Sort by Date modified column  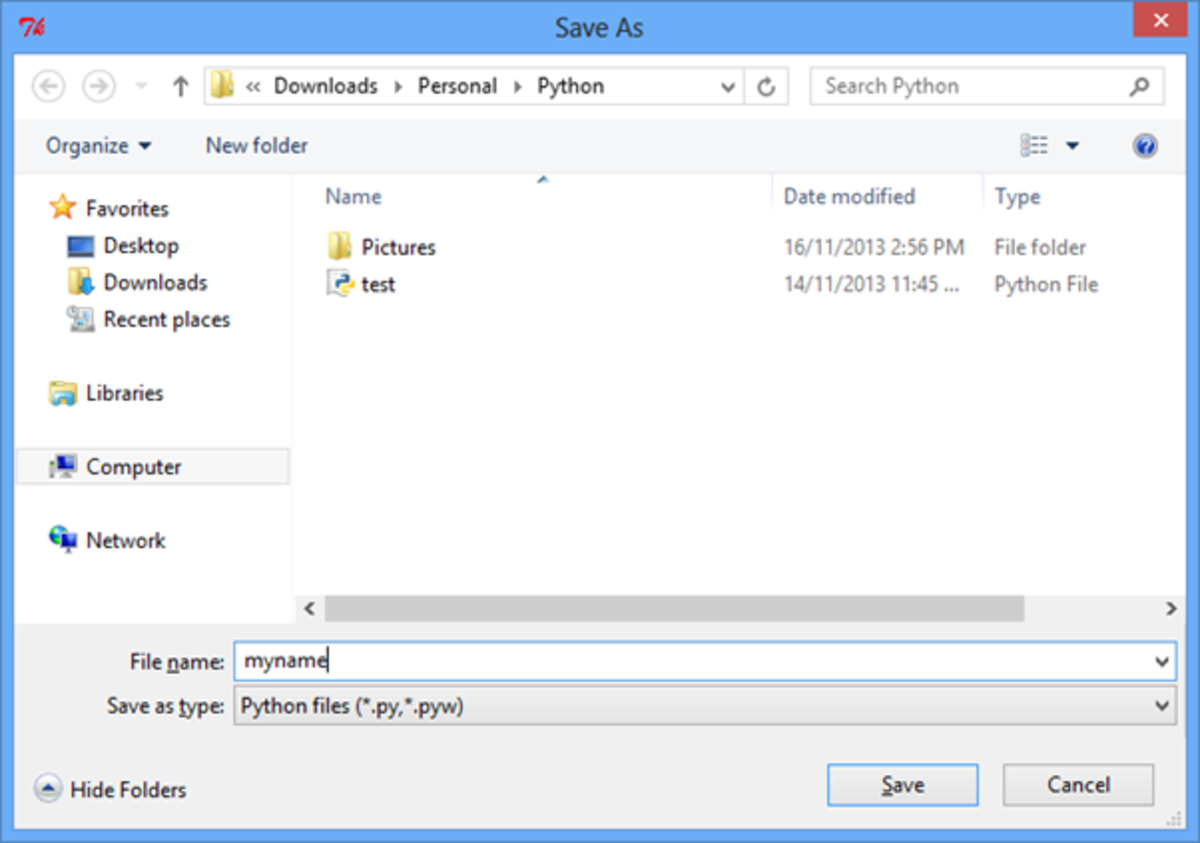(849, 196)
